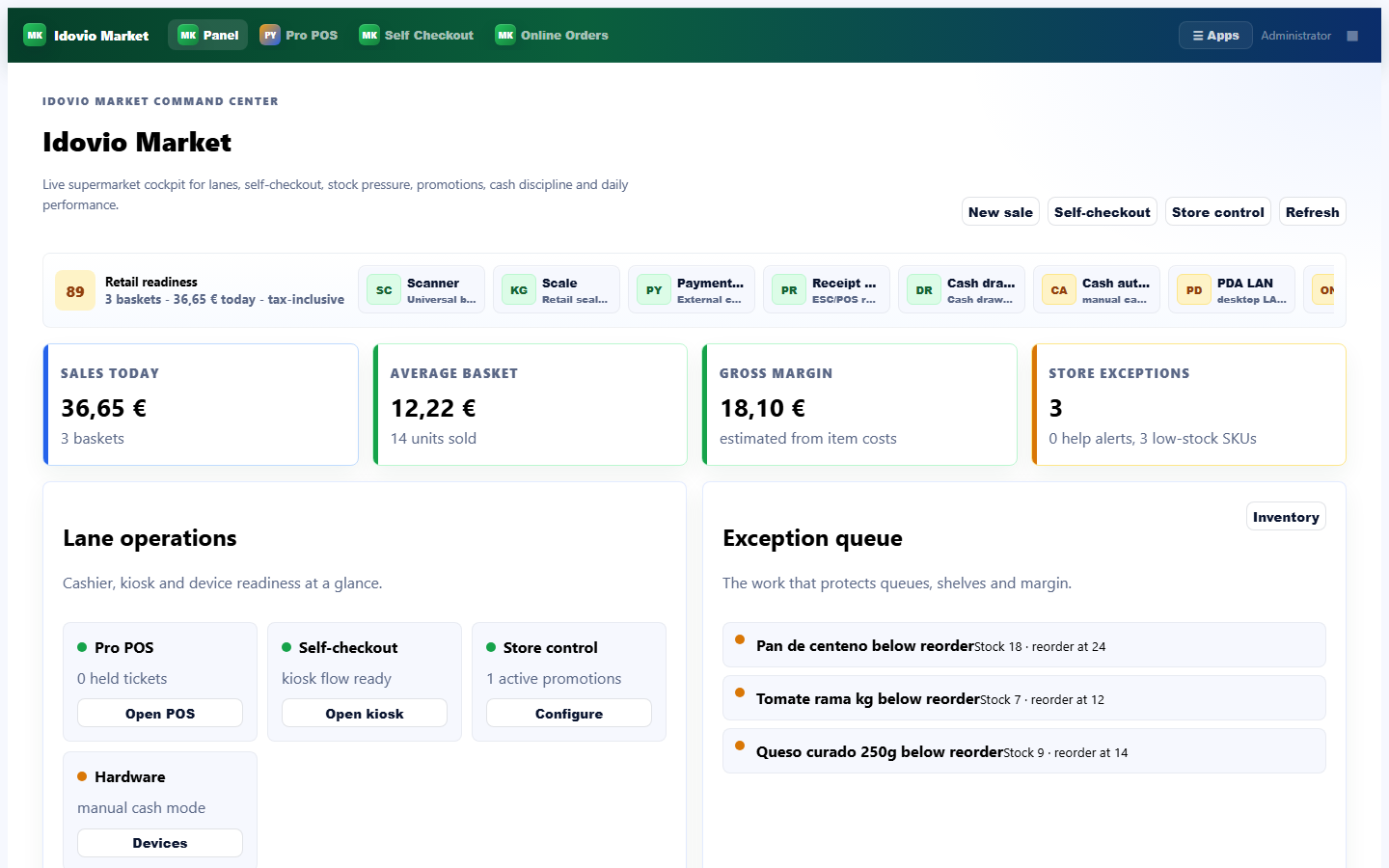Open the SC Scanner device badge
1389x868 pixels.
click(422, 290)
